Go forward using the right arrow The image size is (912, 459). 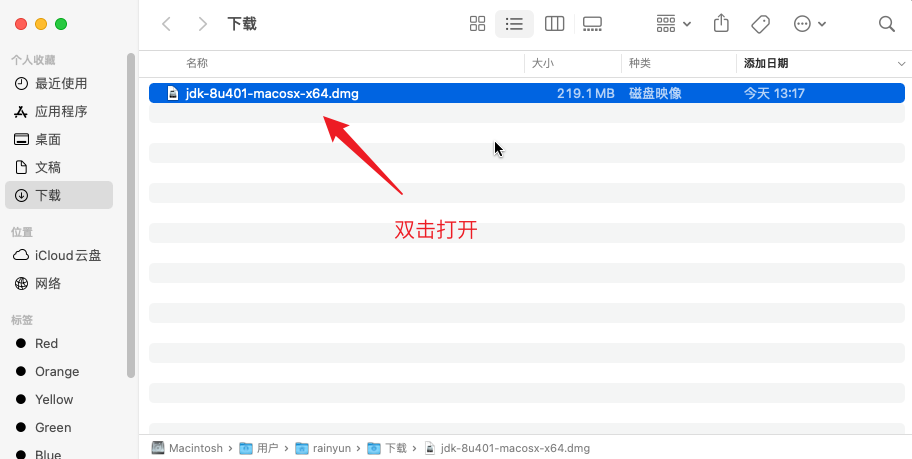pos(203,24)
